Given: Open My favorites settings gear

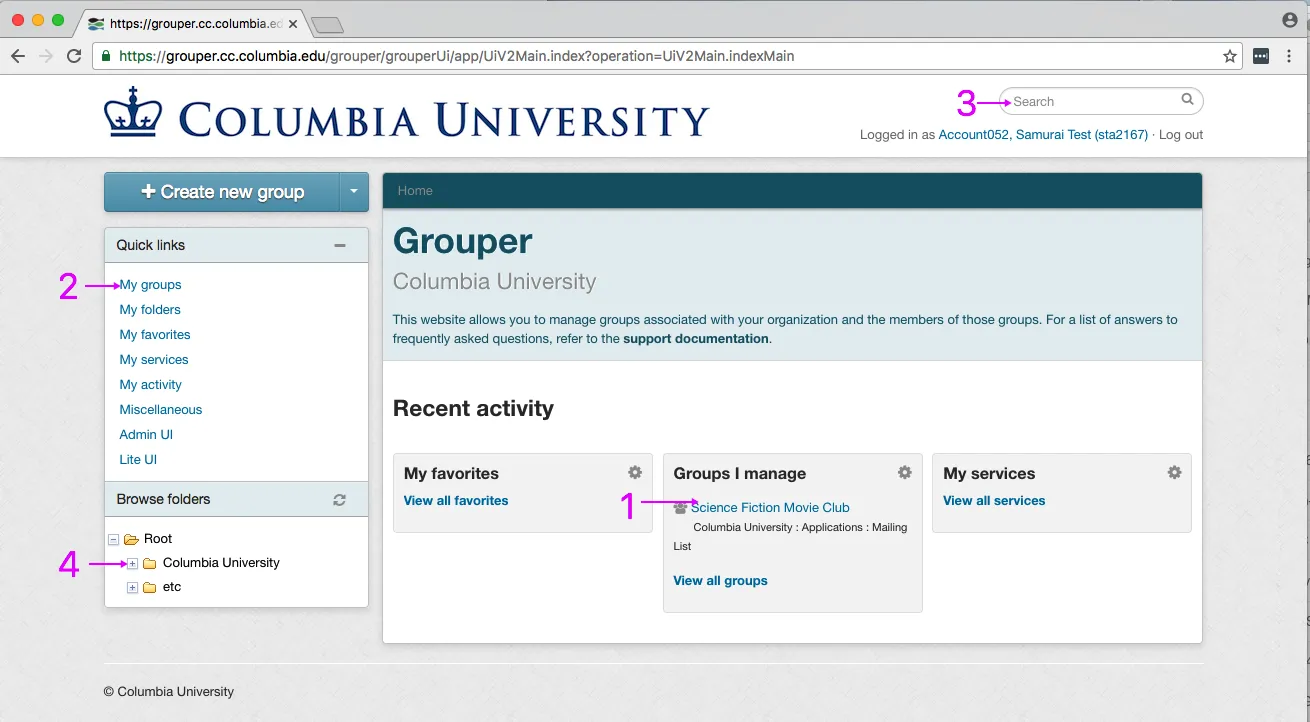Looking at the screenshot, I should [x=635, y=472].
